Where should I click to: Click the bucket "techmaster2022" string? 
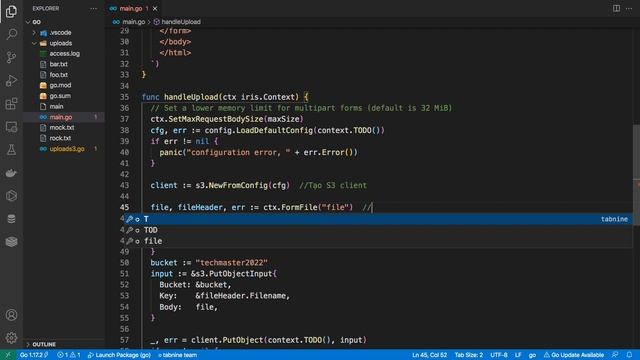click(x=231, y=263)
